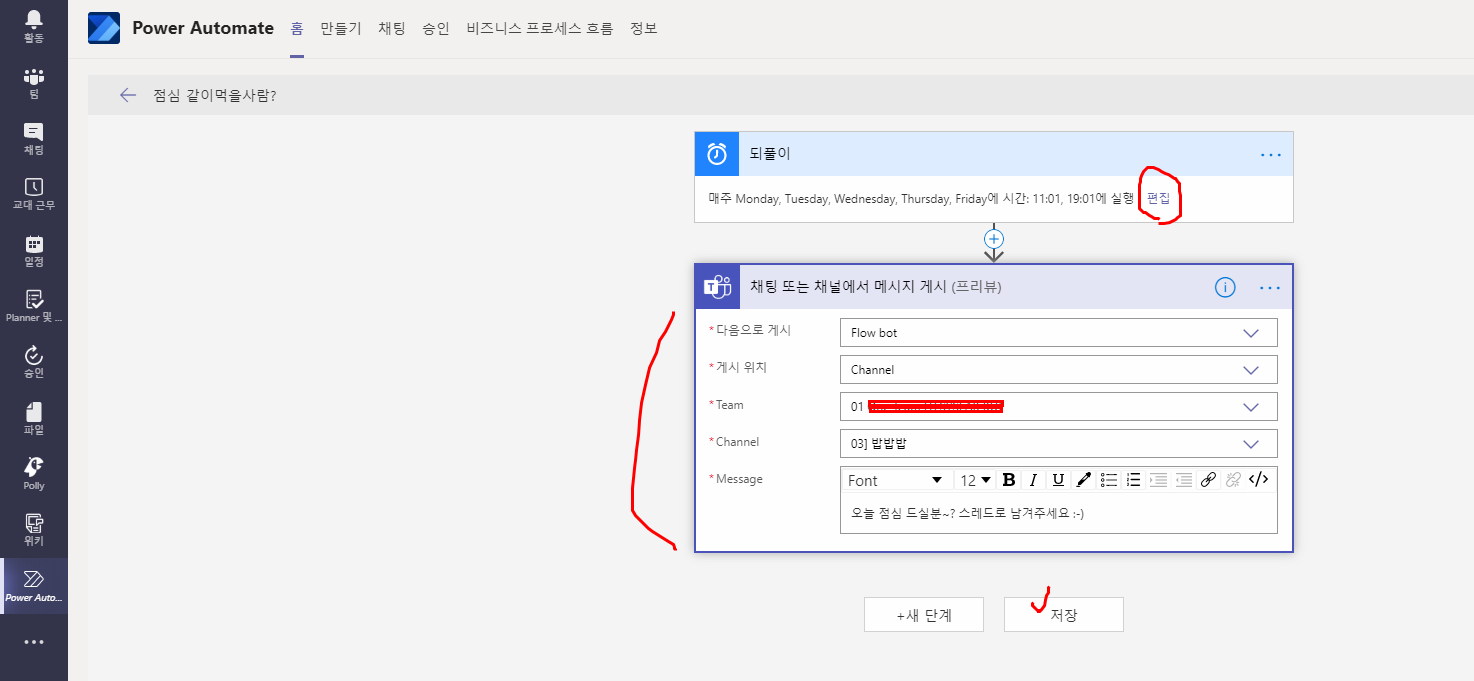
Task: Apply underline formatting to the message
Action: tap(1058, 480)
